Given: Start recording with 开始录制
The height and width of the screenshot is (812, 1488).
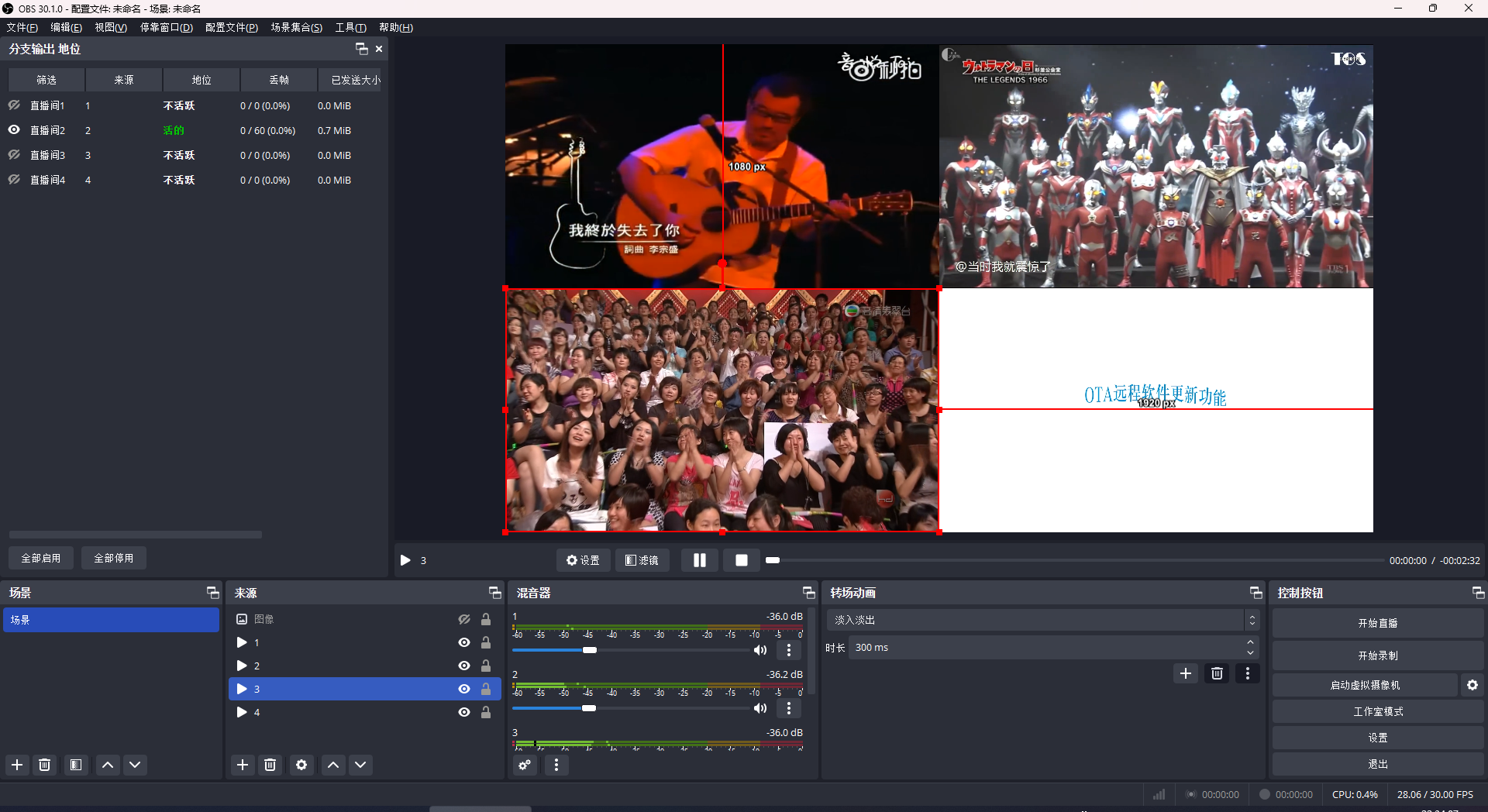Looking at the screenshot, I should click(1378, 655).
